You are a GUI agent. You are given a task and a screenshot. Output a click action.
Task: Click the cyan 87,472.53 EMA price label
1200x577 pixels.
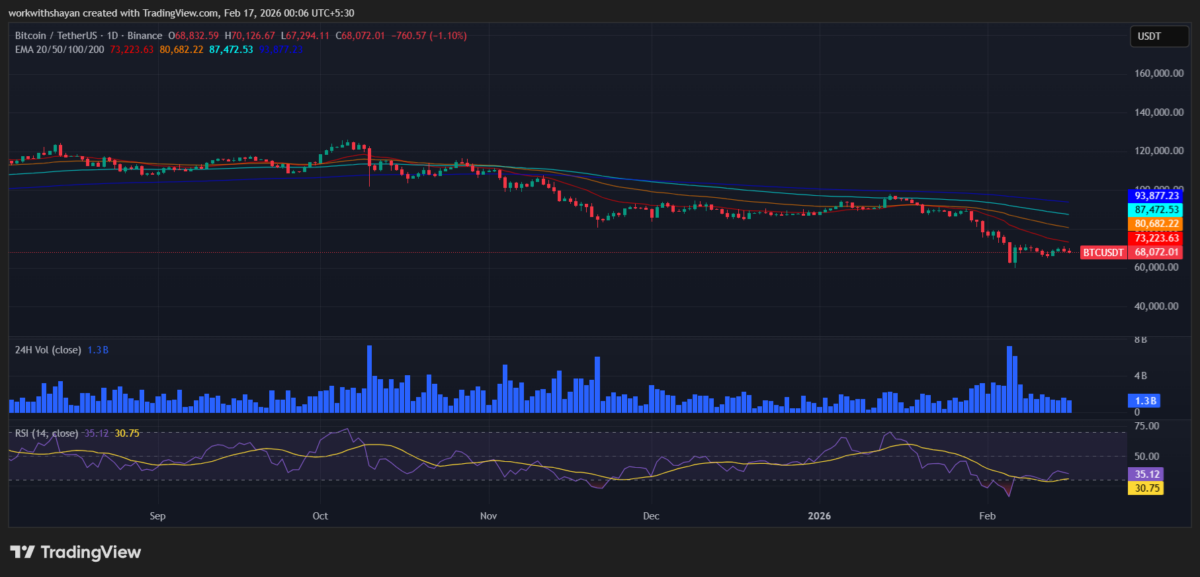1156,210
